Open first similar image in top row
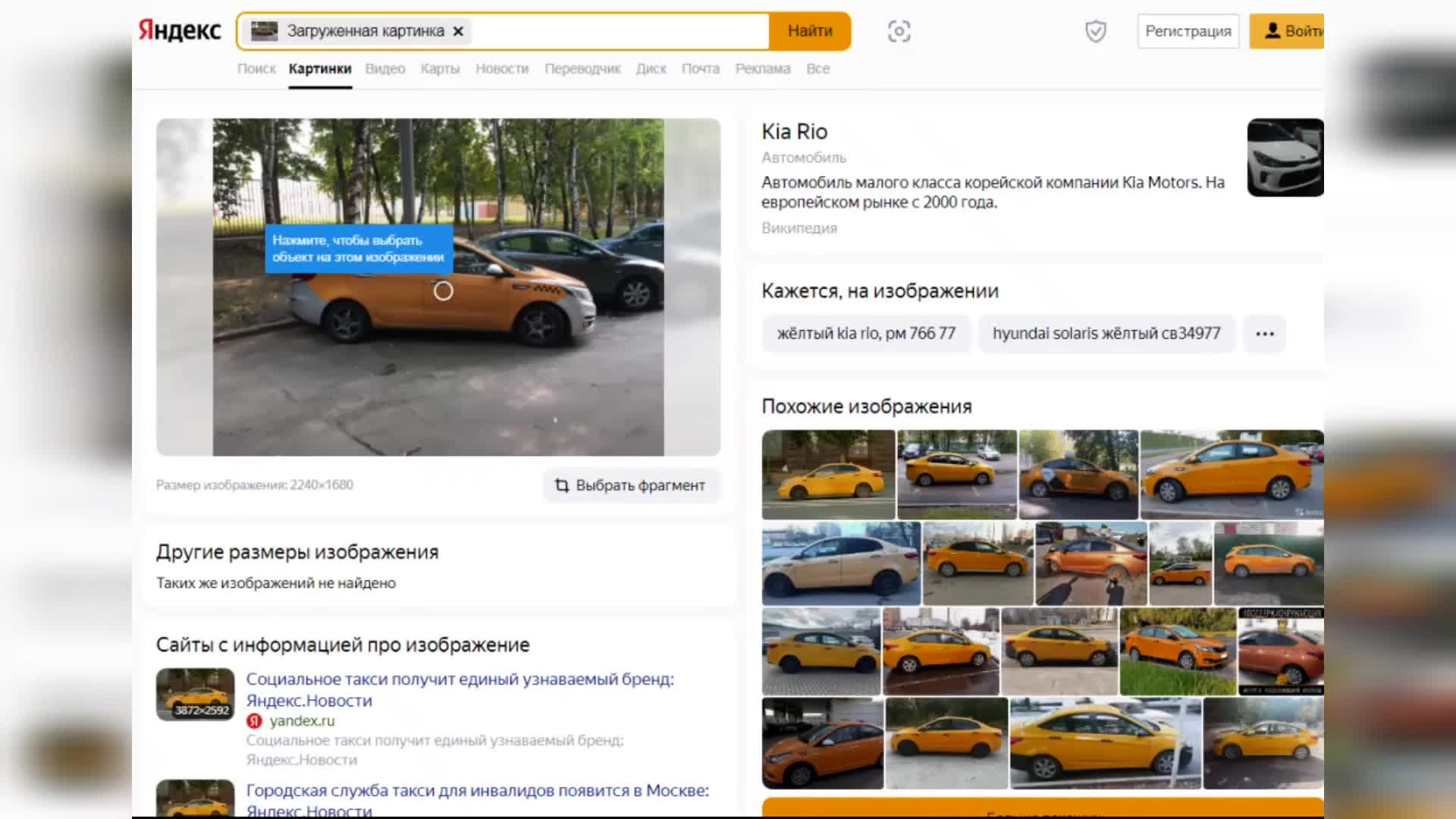 click(828, 475)
